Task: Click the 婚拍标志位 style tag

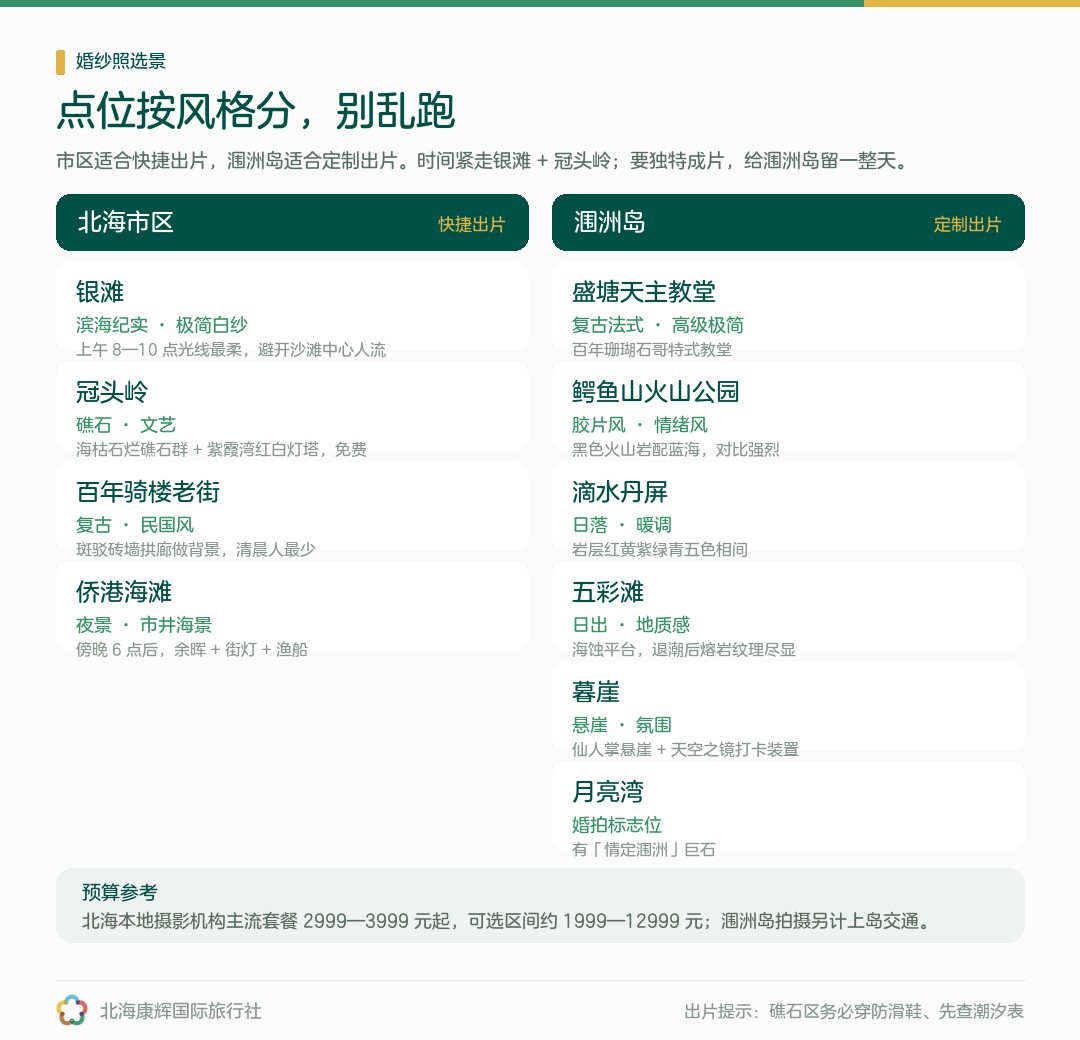Action: [616, 824]
